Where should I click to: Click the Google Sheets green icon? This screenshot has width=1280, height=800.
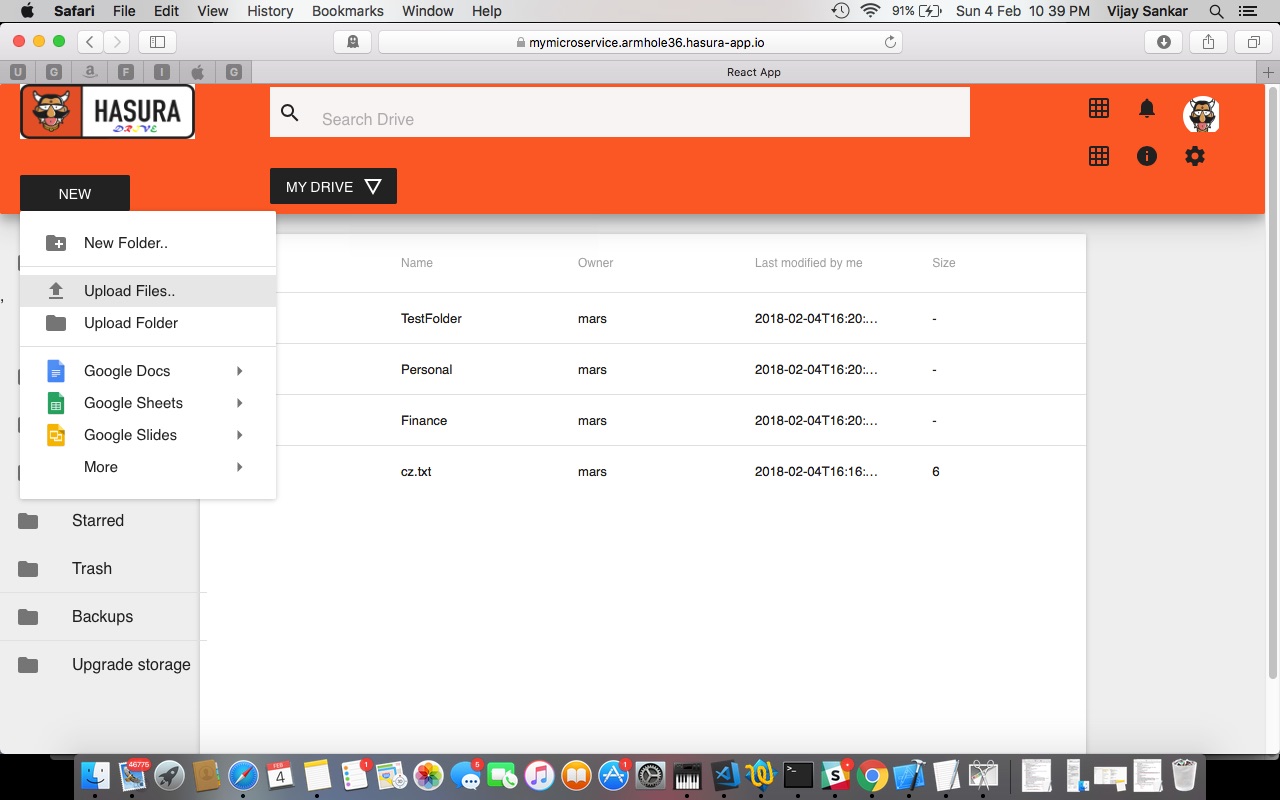pos(56,403)
